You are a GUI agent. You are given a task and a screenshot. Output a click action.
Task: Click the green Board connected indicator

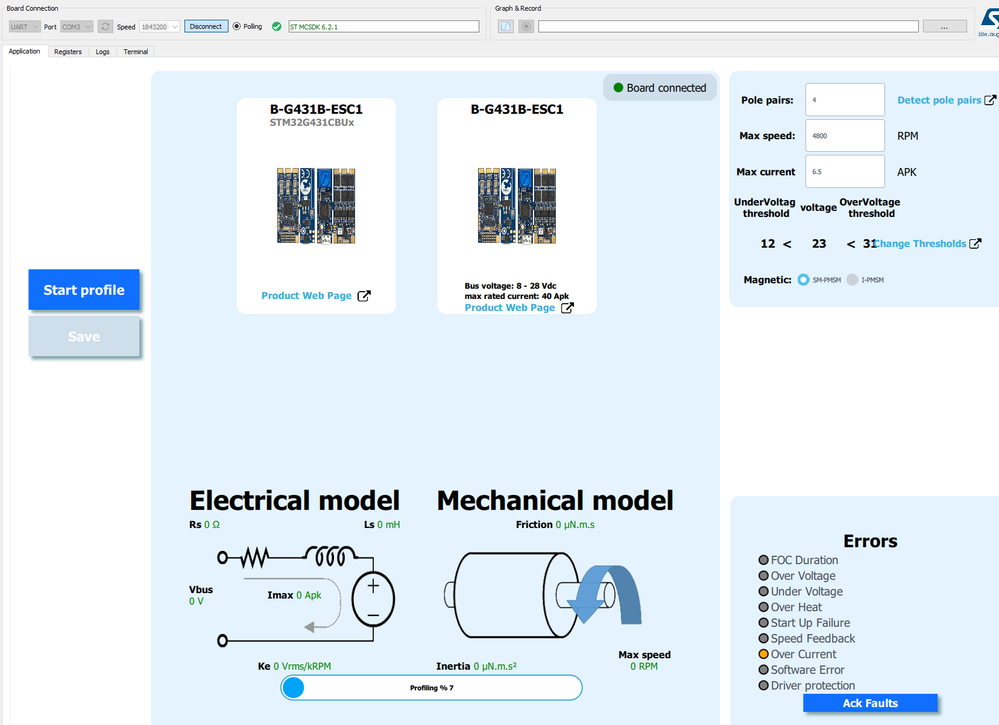(618, 88)
